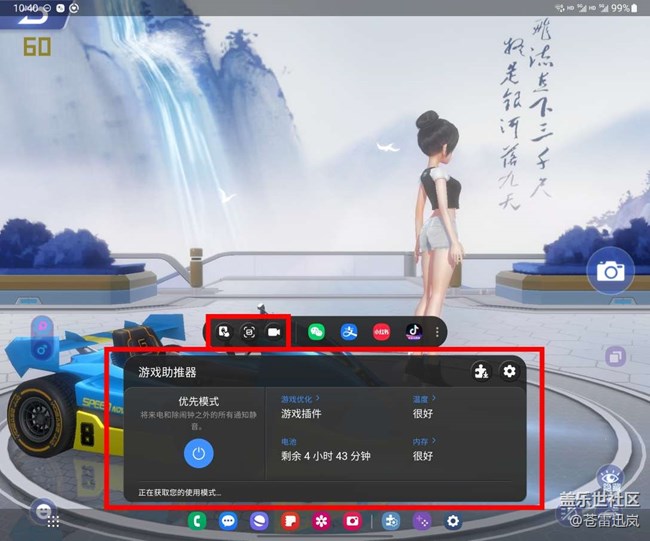Open TikTok from the floating toolbar
This screenshot has height=541, width=650.
413,332
